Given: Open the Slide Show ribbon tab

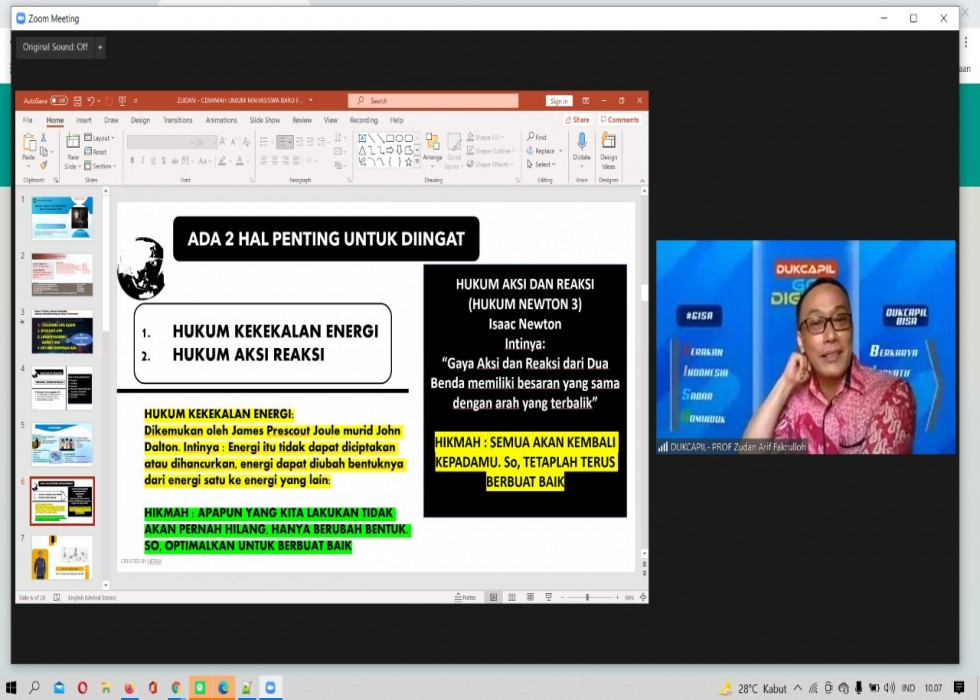Looking at the screenshot, I should coord(265,120).
